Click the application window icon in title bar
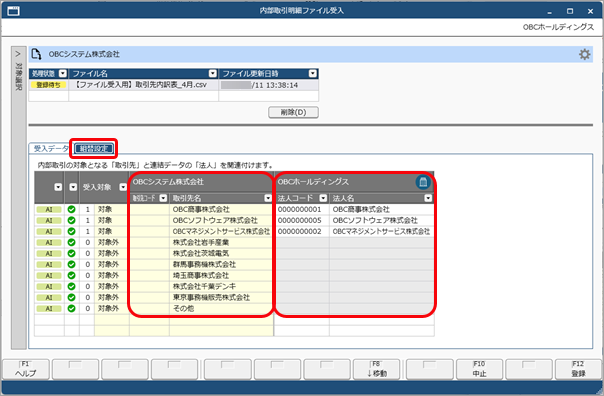The height and width of the screenshot is (396, 604). (x=13, y=11)
